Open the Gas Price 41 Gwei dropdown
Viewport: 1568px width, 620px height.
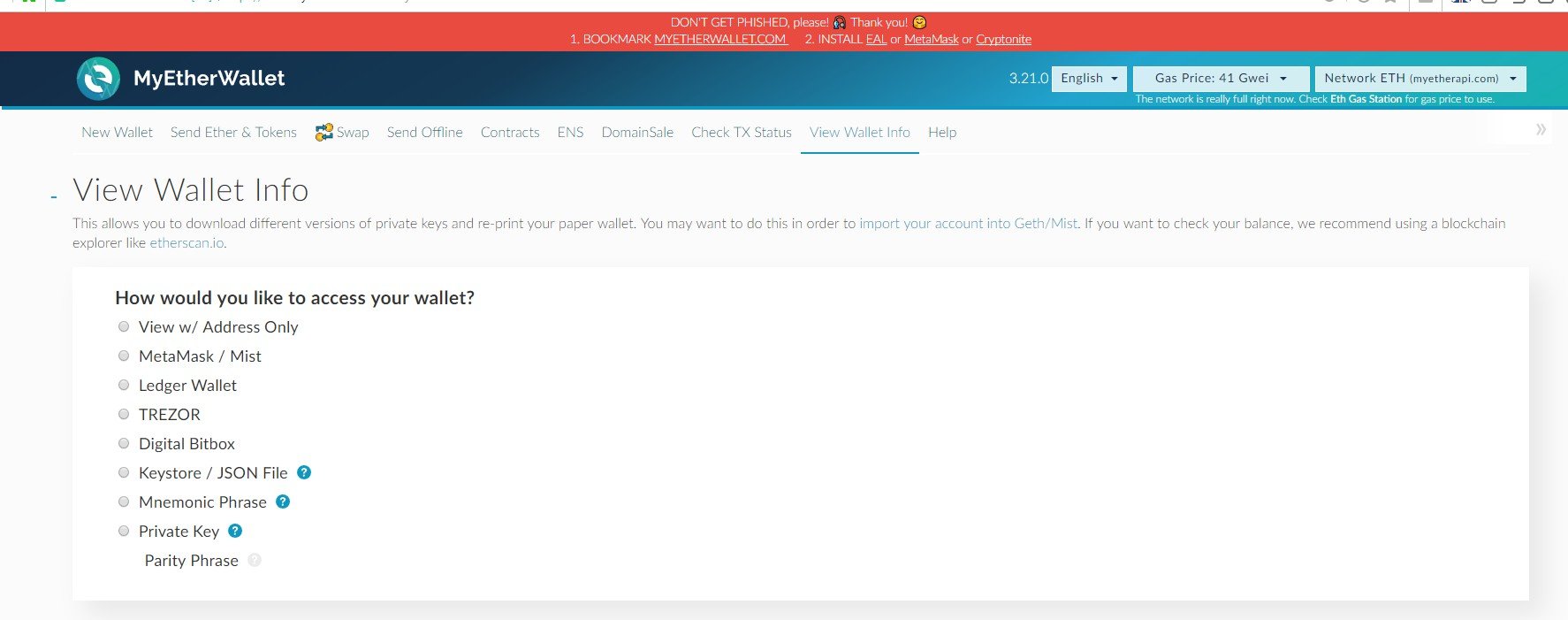click(1221, 79)
